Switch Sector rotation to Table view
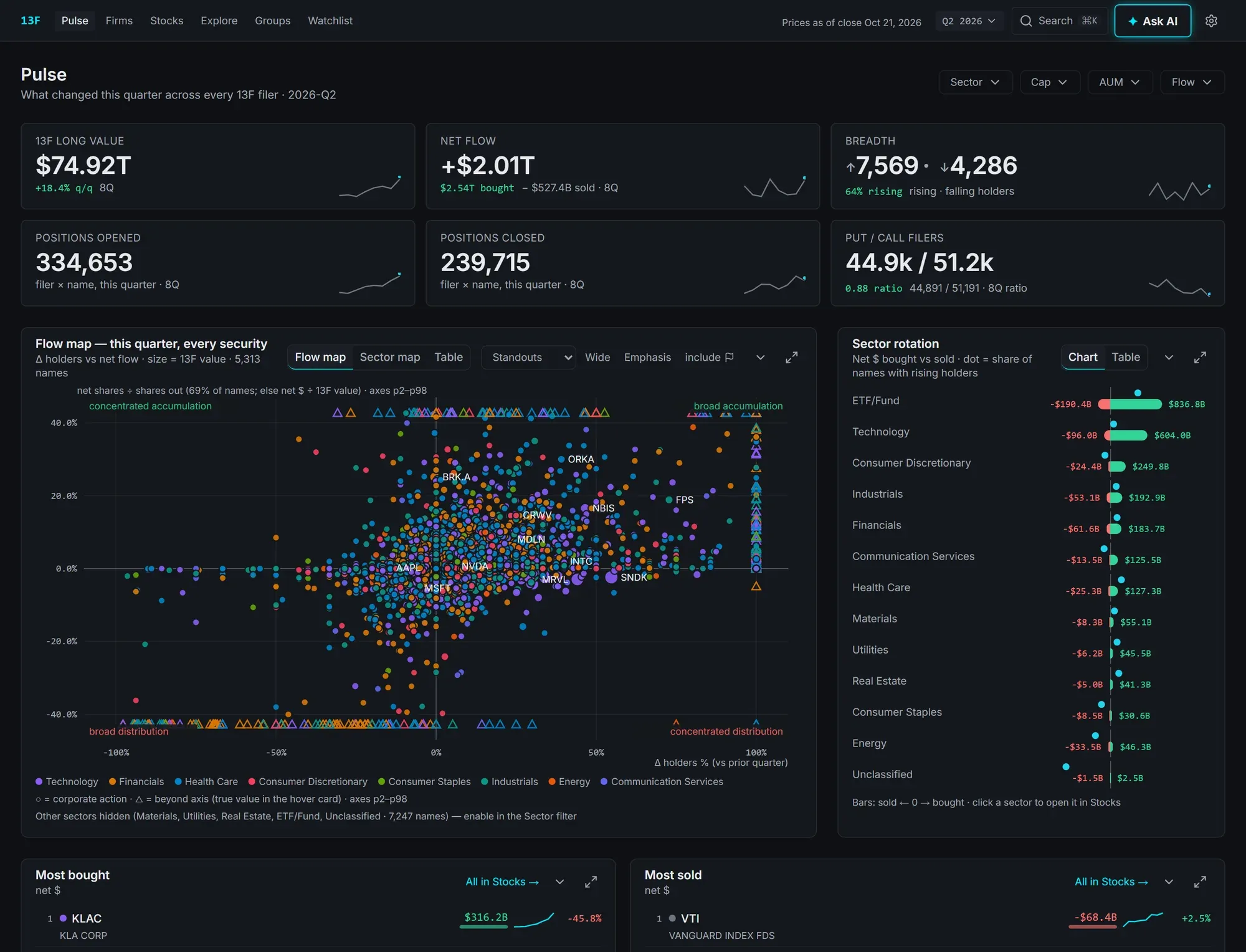The image size is (1246, 952). click(x=1126, y=357)
